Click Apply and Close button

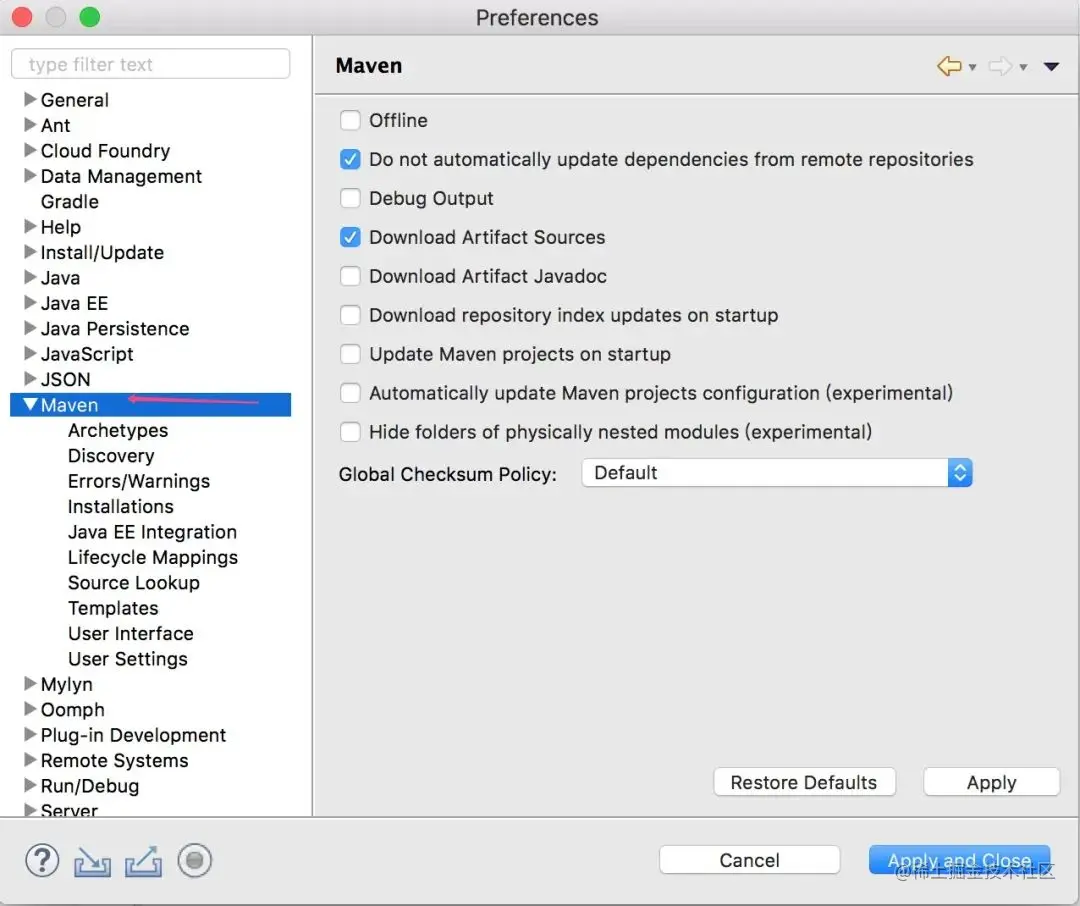click(959, 861)
